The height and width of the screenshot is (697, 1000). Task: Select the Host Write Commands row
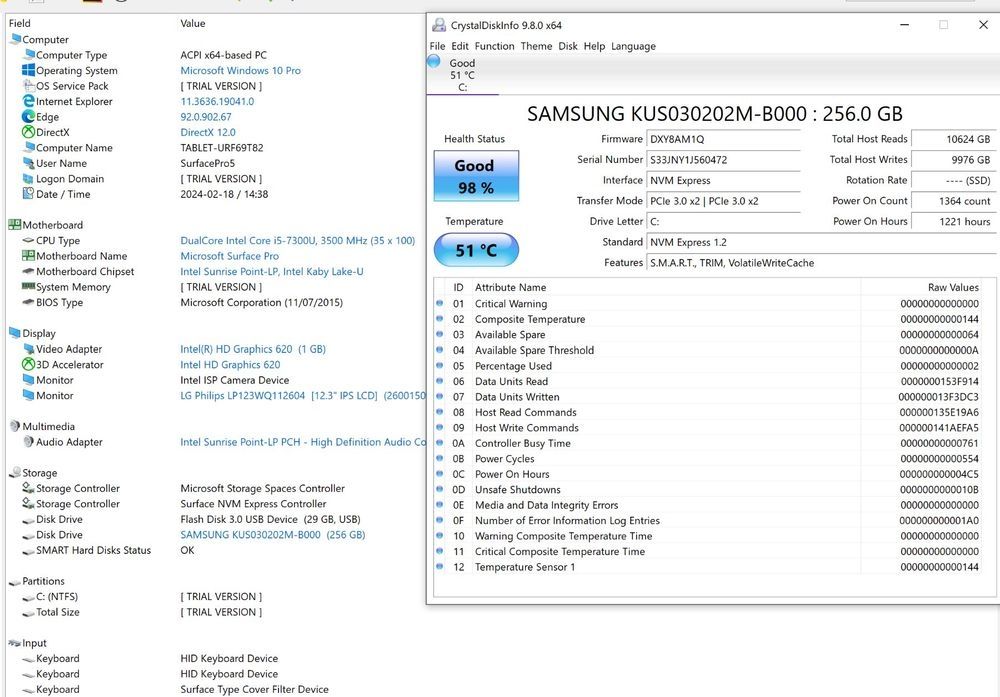pyautogui.click(x=709, y=428)
